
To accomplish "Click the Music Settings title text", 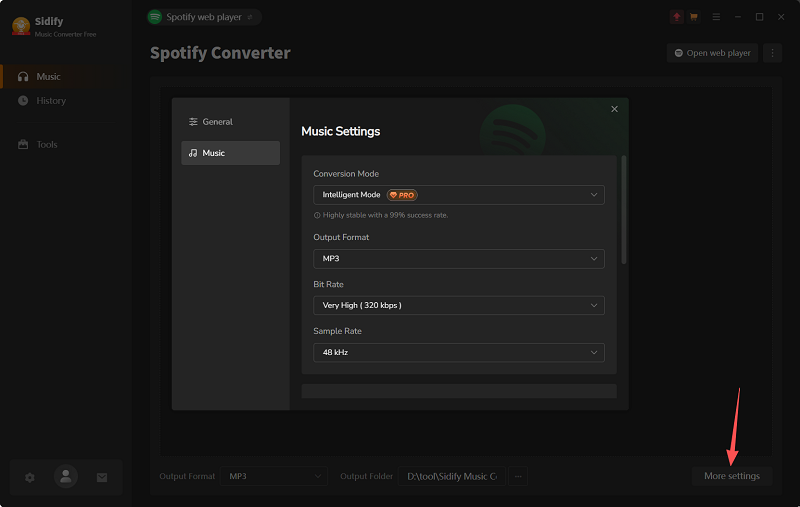I will click(340, 132).
